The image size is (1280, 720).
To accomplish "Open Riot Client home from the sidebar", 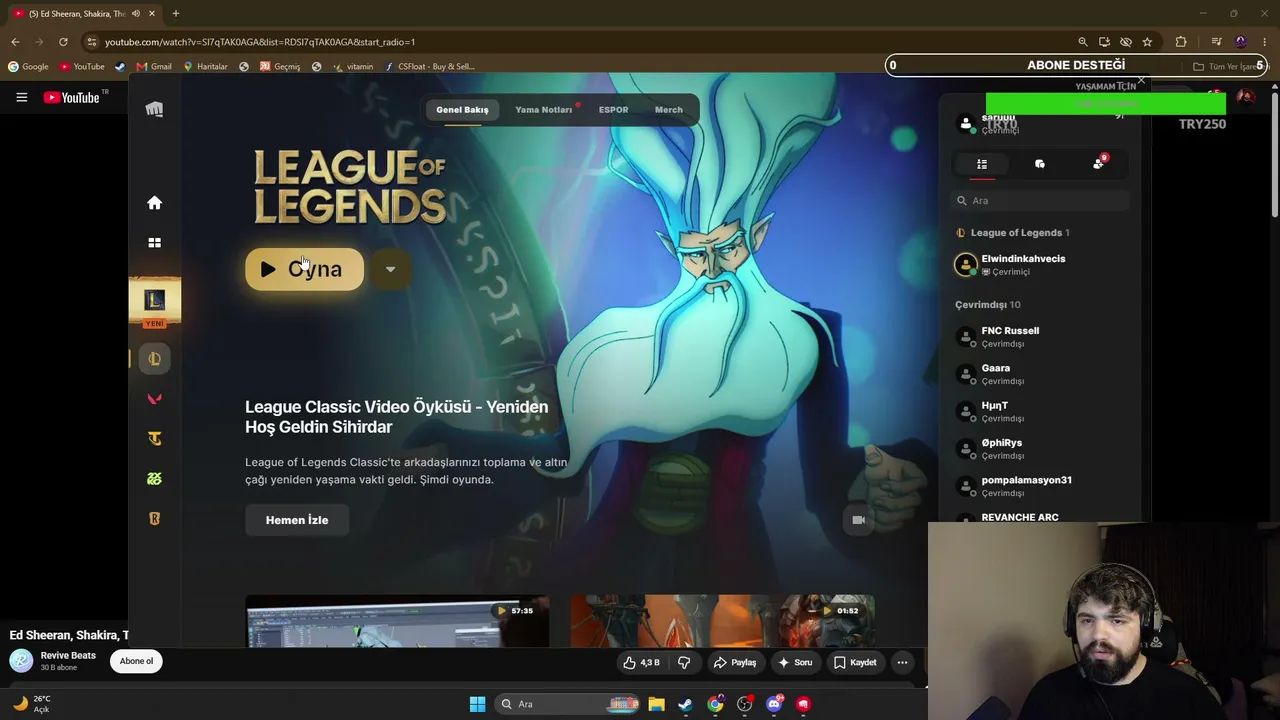I will pos(154,203).
